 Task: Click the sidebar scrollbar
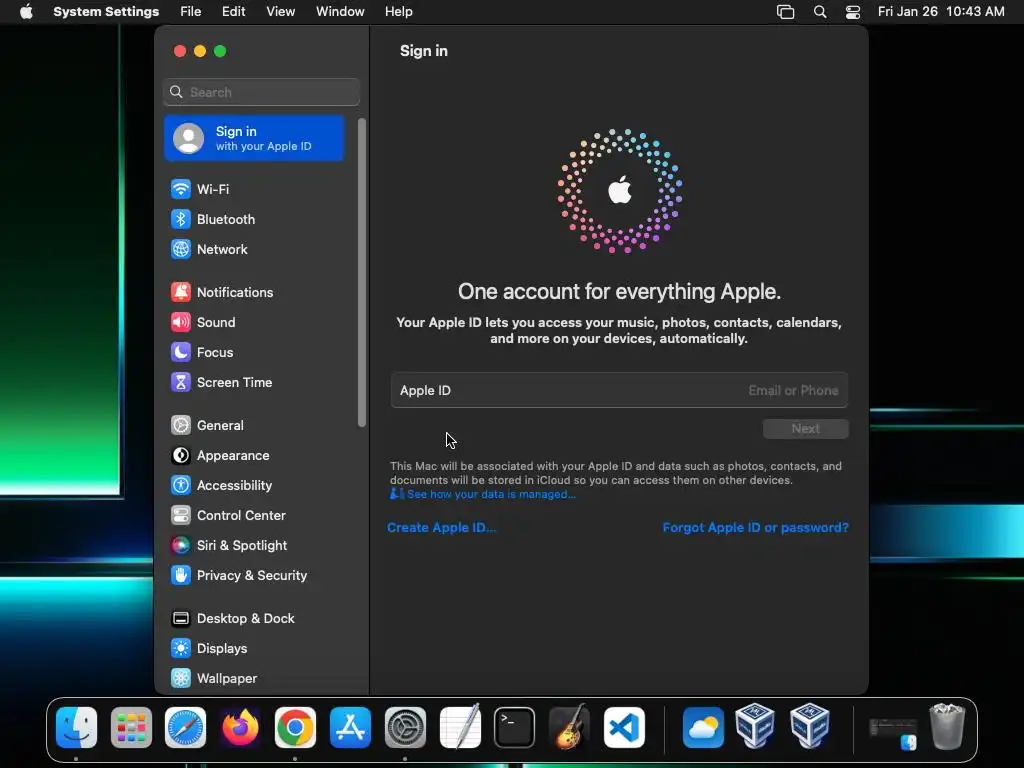[x=362, y=272]
